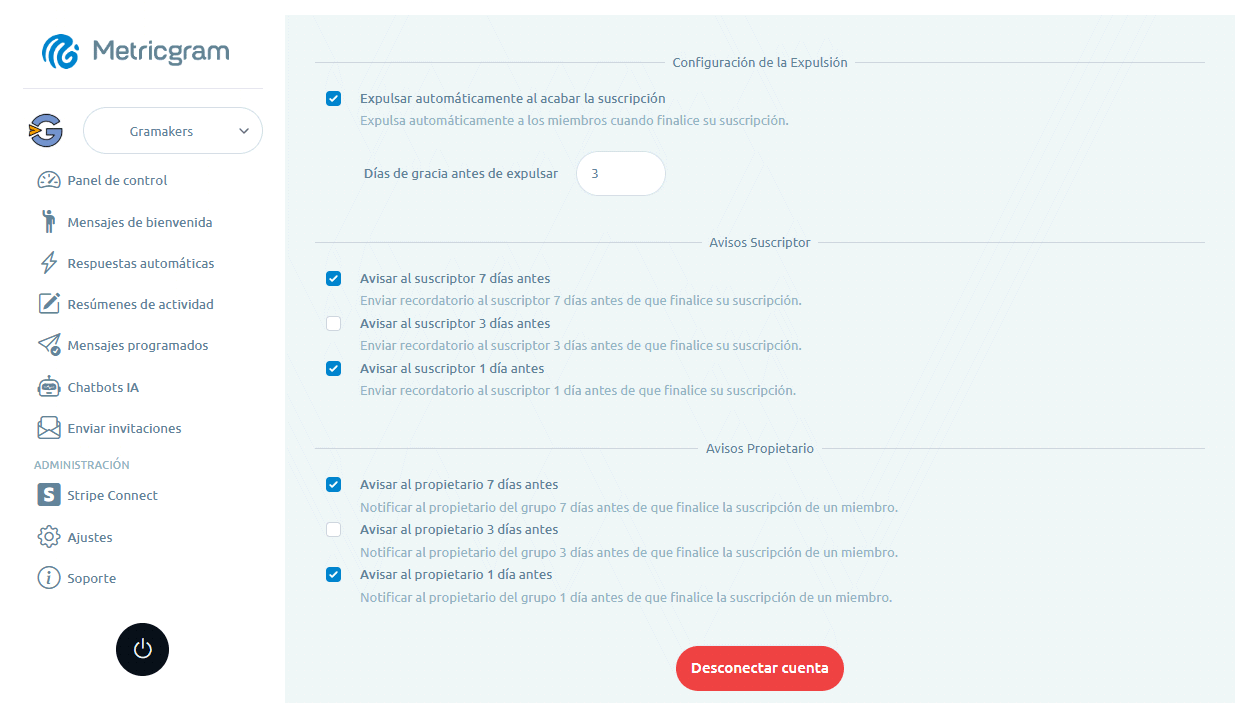The image size is (1250, 703).
Task: Uncheck Expulsar automáticamente al acabar la suscripción
Action: [x=334, y=99]
